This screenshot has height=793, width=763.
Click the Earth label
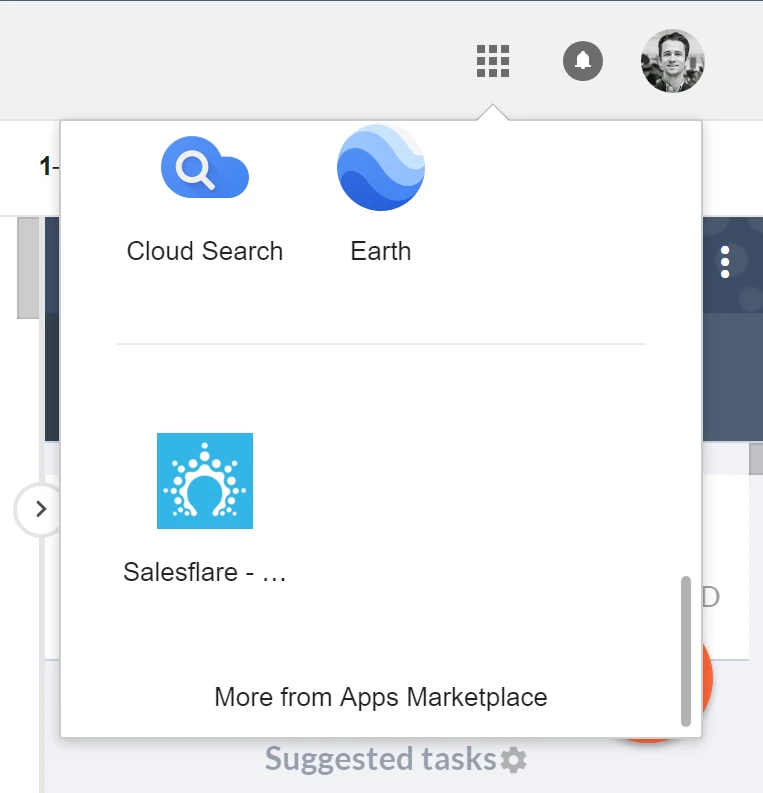(381, 251)
